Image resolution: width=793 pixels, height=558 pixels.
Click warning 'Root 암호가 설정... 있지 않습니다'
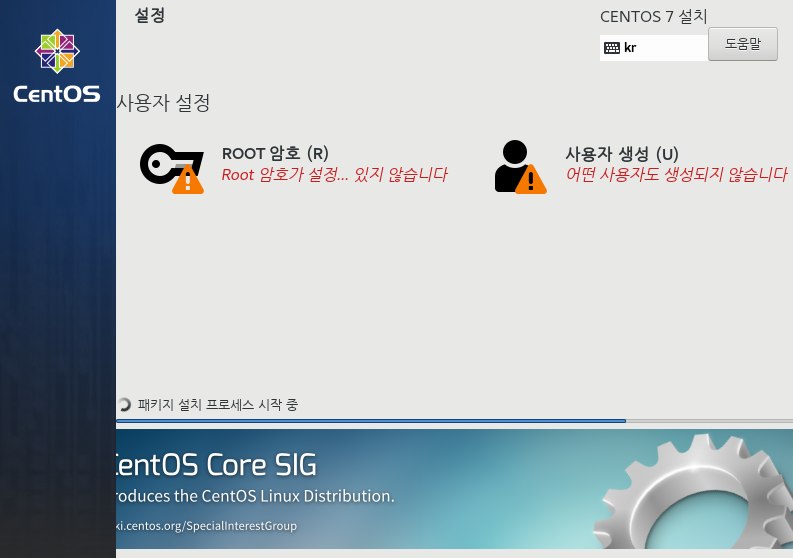click(334, 175)
